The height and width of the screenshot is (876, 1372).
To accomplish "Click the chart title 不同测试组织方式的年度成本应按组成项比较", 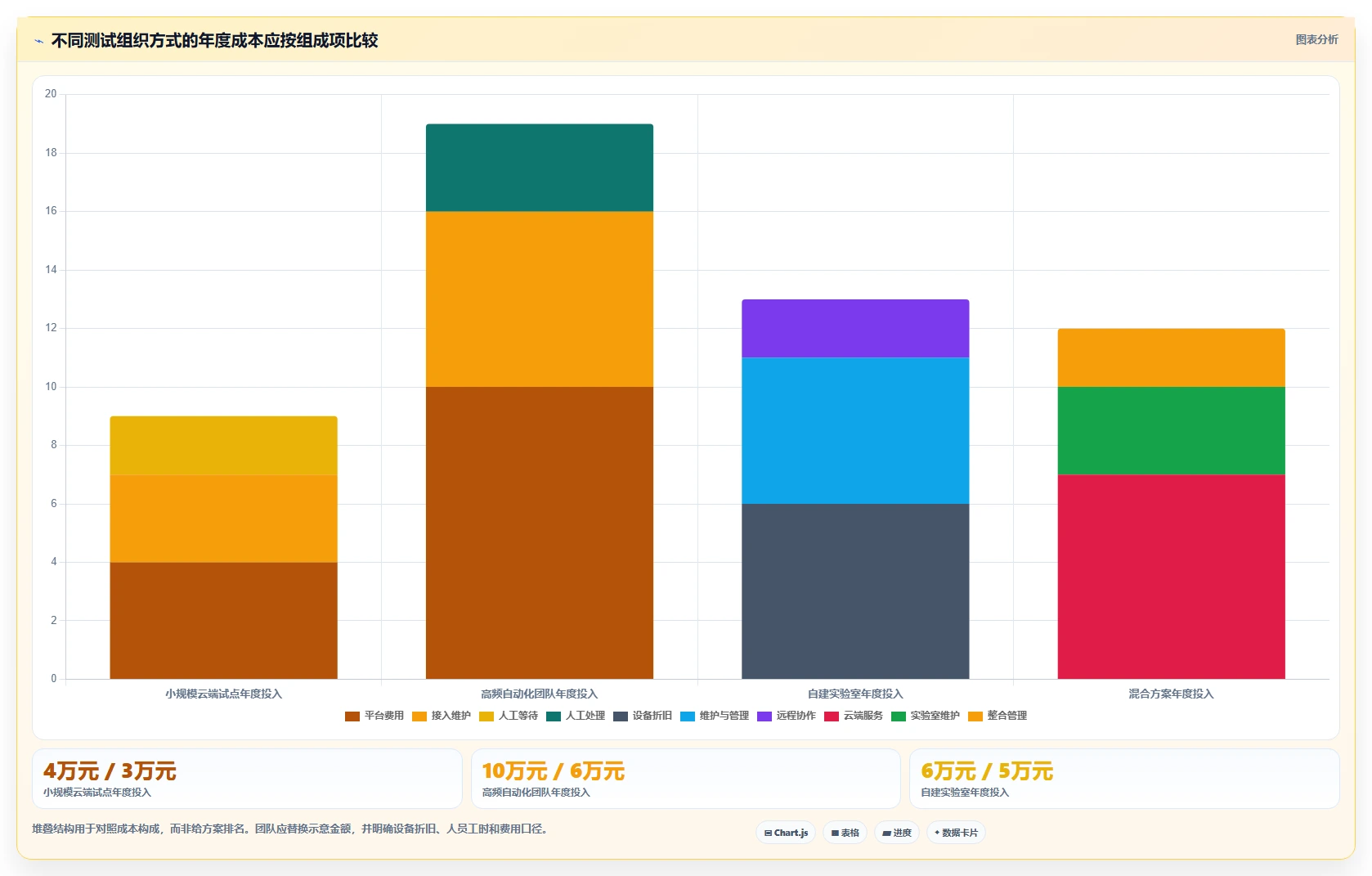I will [214, 40].
